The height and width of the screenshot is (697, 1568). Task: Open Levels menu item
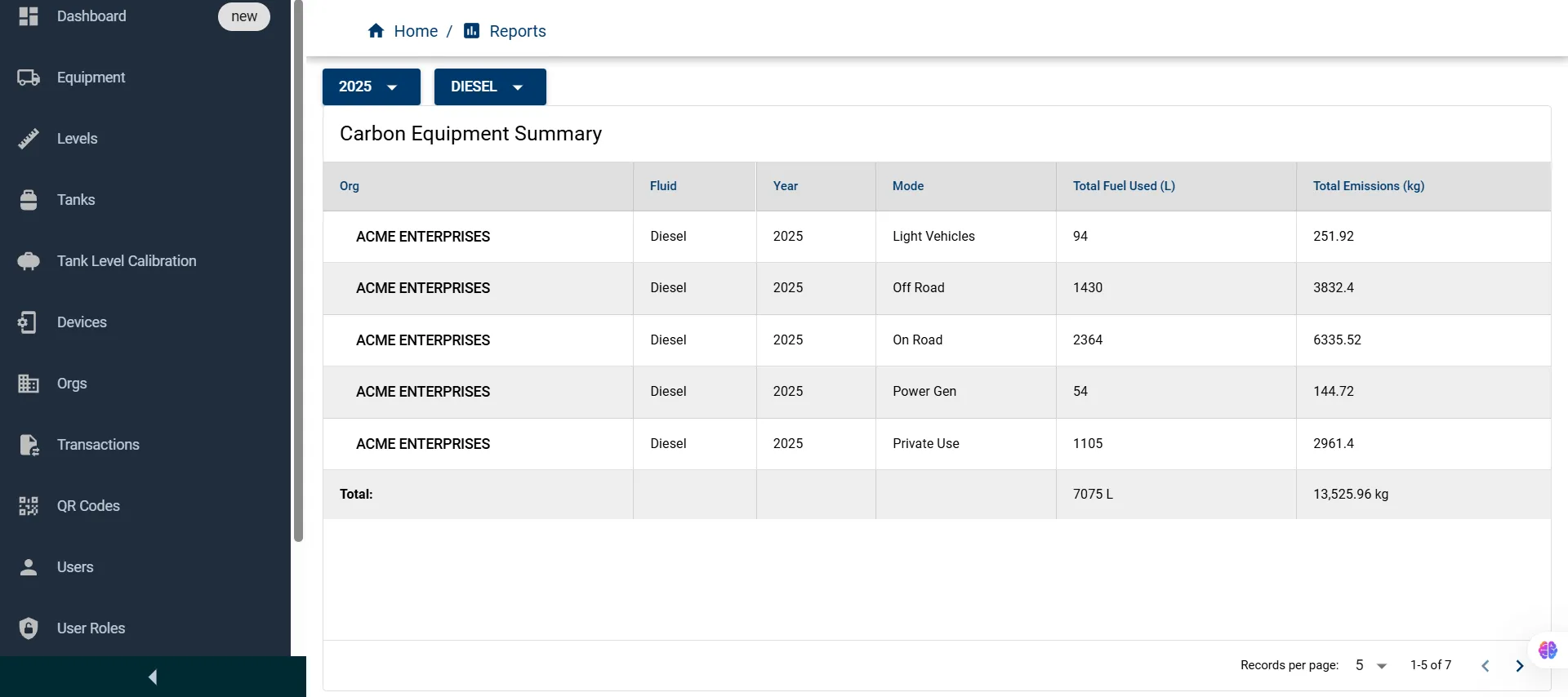click(77, 139)
